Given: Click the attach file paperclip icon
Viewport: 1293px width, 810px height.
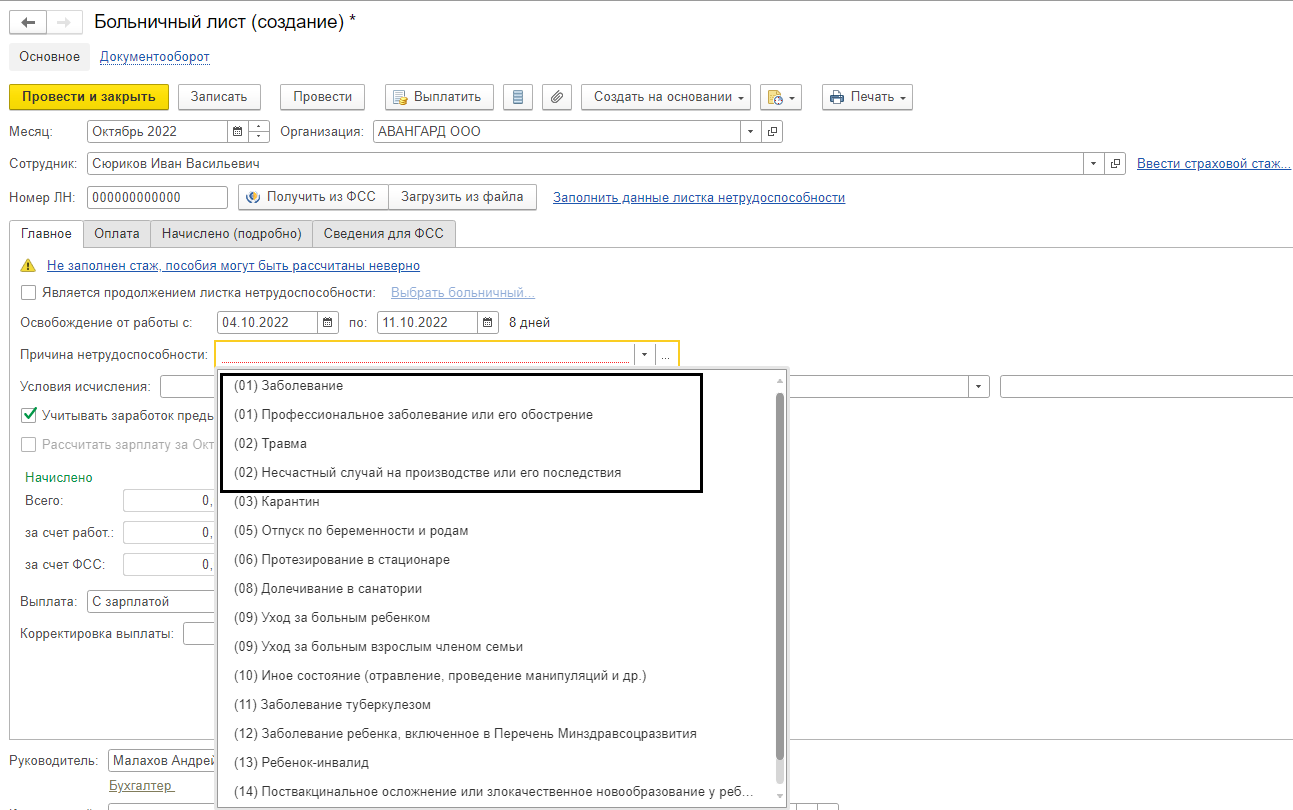Looking at the screenshot, I should pyautogui.click(x=557, y=97).
